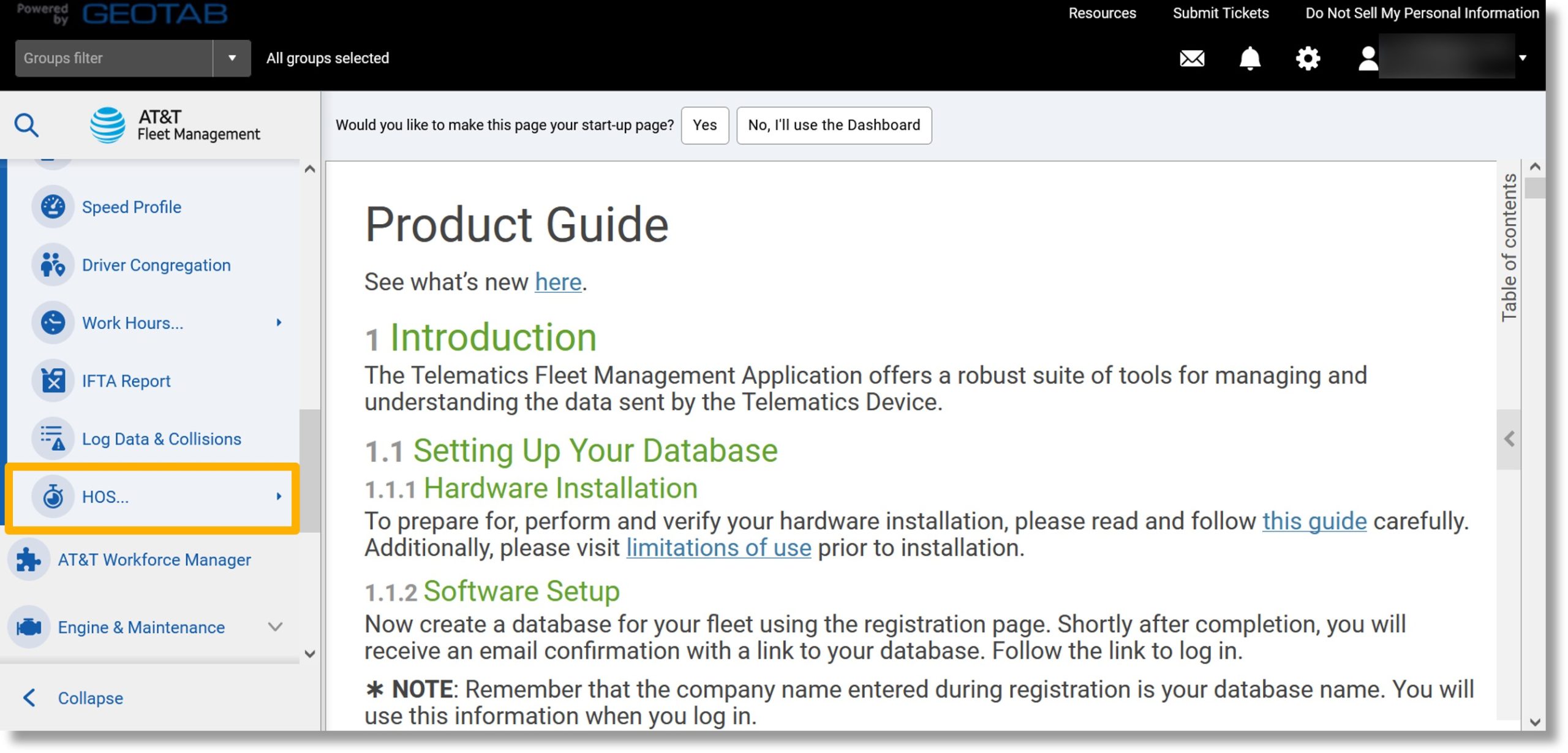Screen dimensions: 1568x753
Task: Click the '1 Introduction' heading
Action: point(481,338)
